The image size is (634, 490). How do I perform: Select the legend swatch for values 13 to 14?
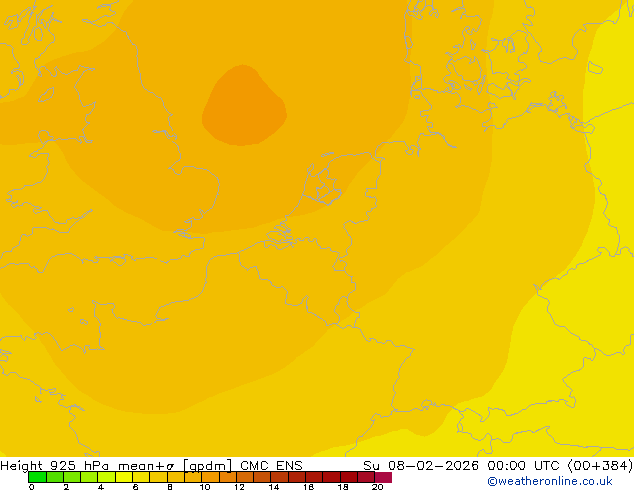coord(262,477)
